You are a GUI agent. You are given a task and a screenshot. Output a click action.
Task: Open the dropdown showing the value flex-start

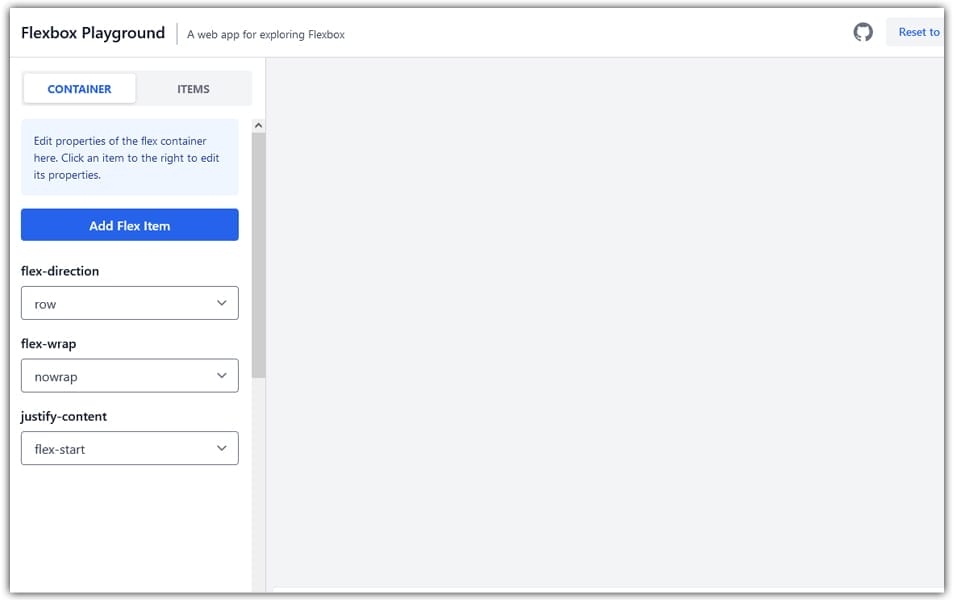coord(129,448)
